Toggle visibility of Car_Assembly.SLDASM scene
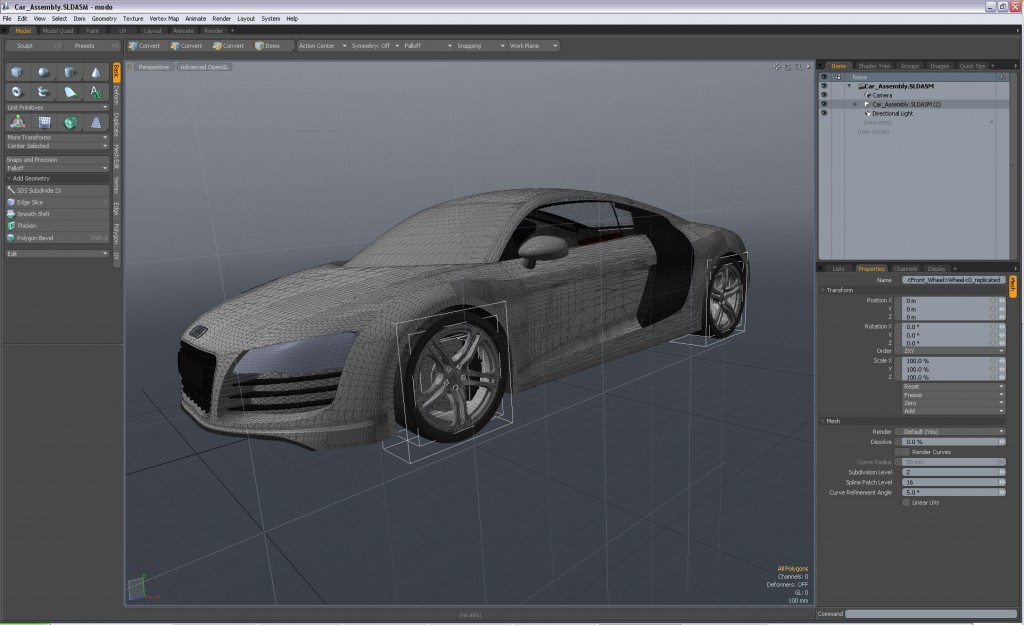 (x=824, y=86)
